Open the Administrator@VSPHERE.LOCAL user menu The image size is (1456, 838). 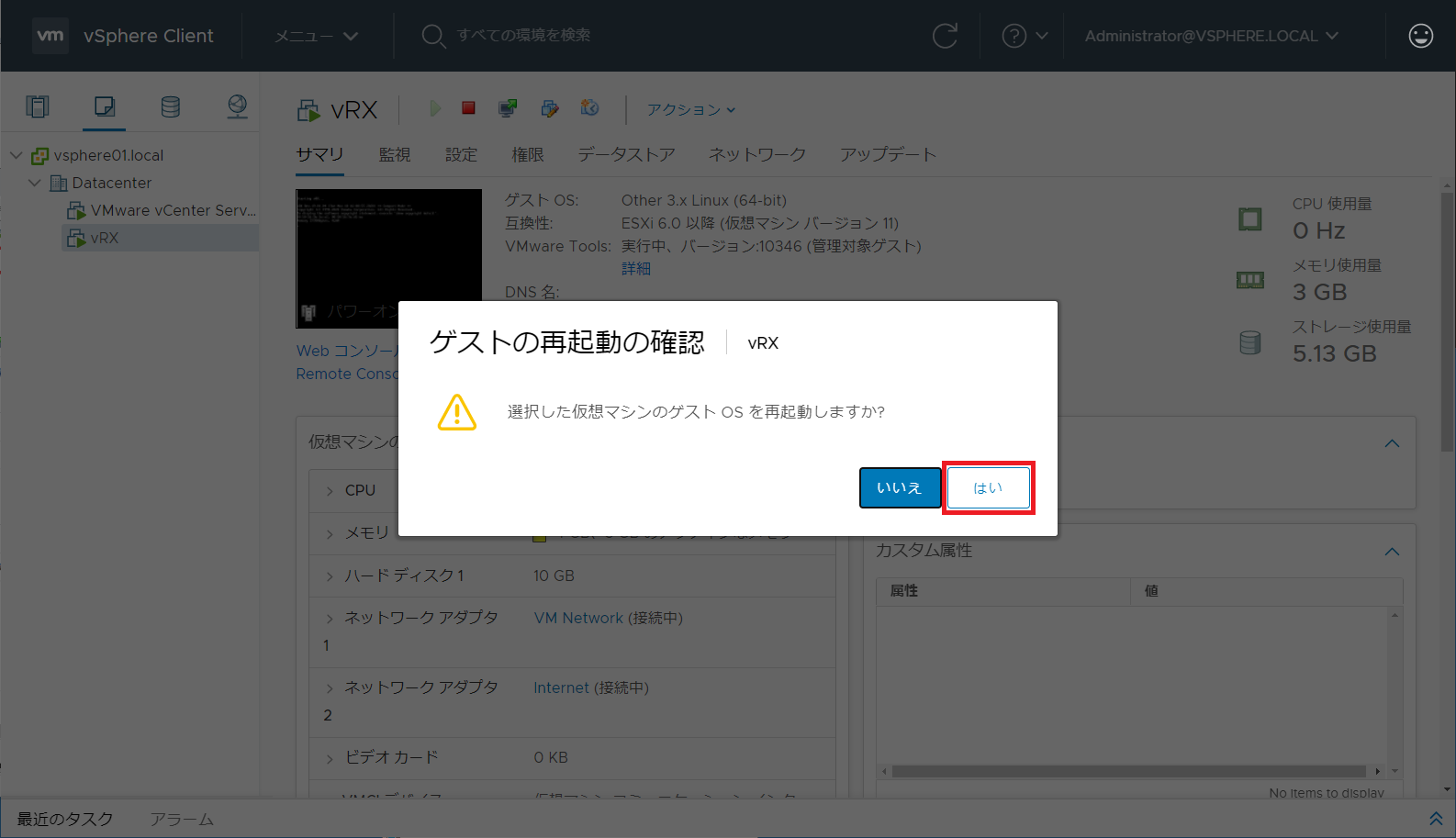coord(1212,36)
